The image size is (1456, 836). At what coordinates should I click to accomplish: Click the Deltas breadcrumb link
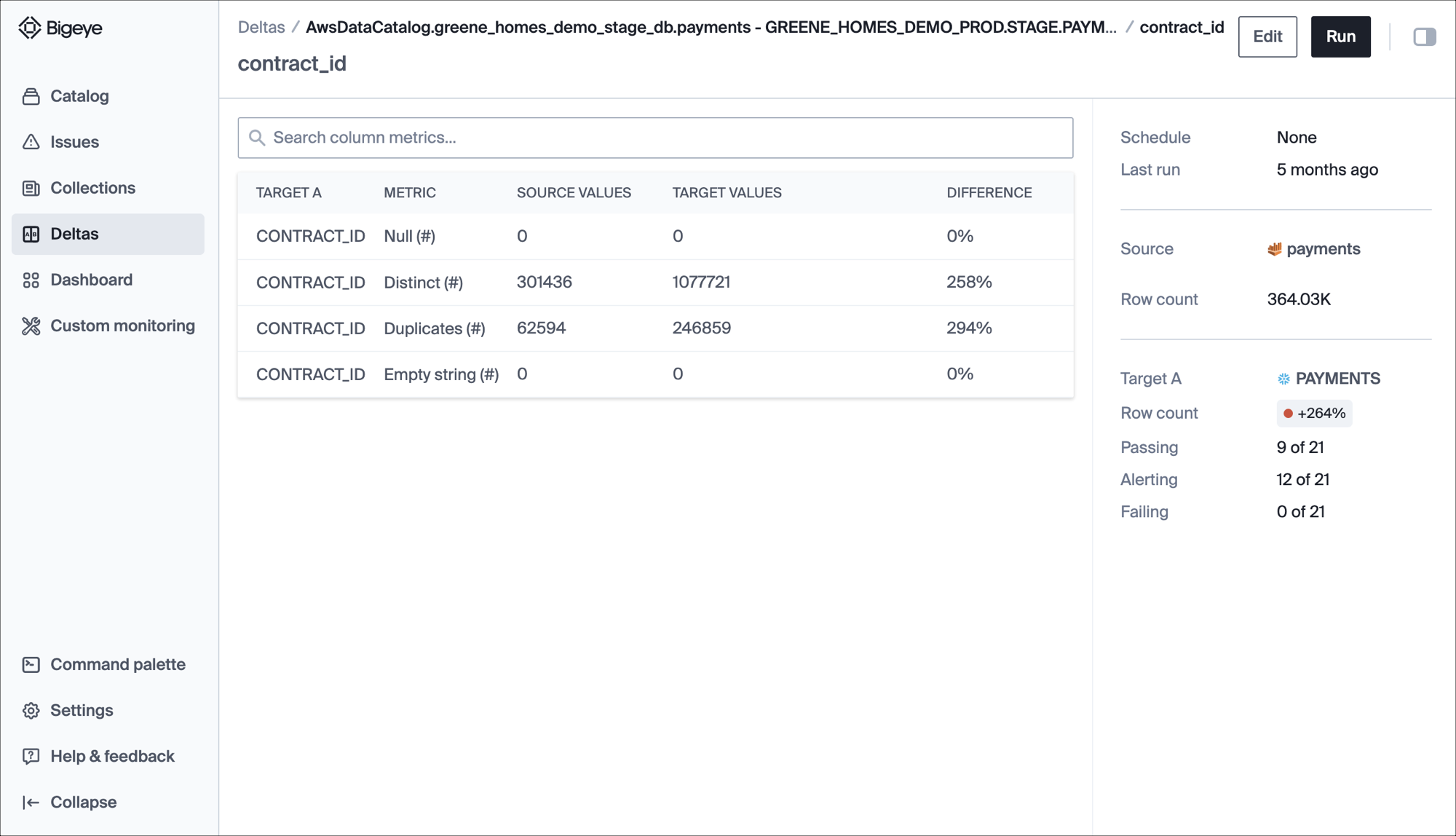click(x=261, y=27)
